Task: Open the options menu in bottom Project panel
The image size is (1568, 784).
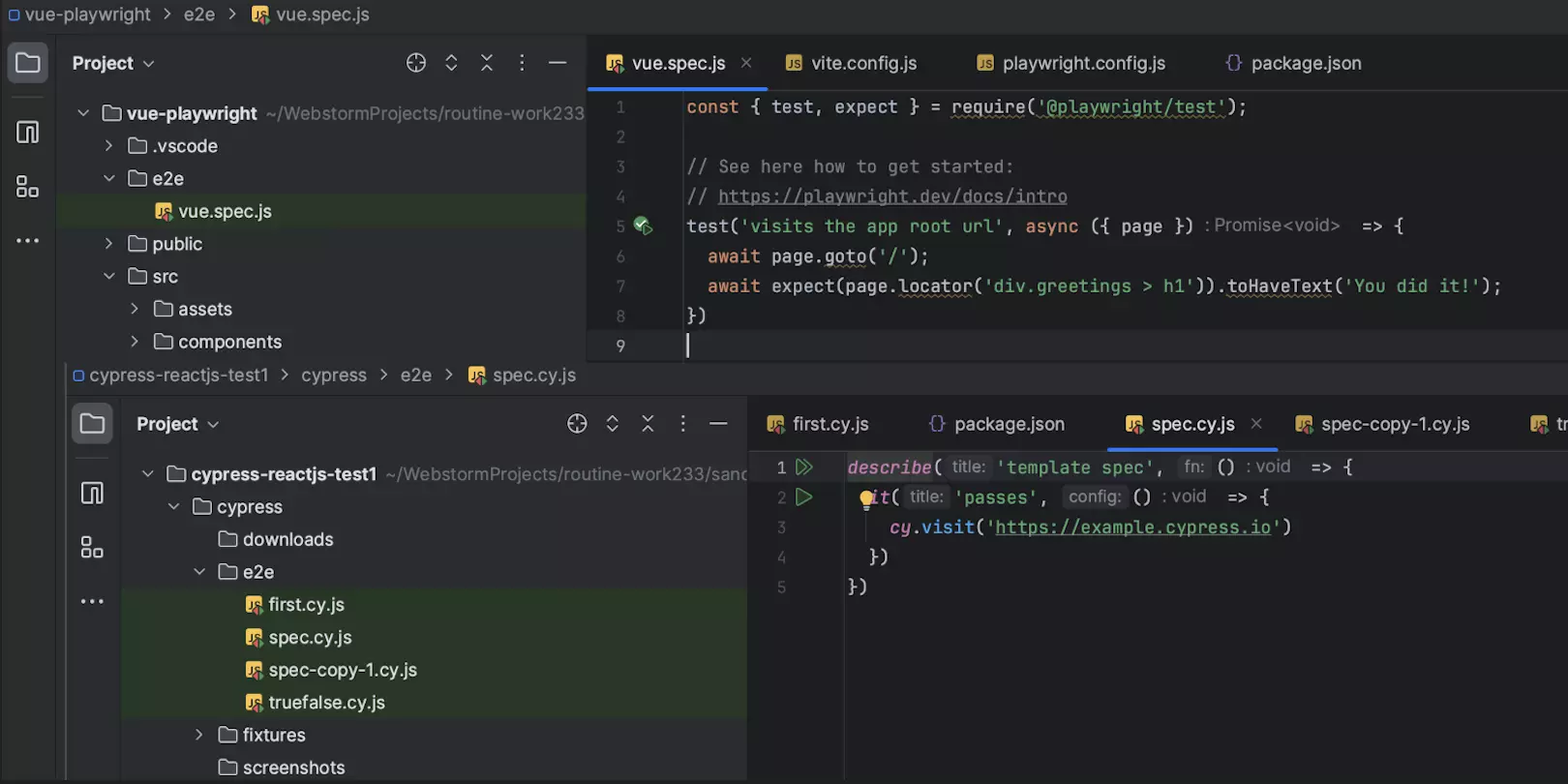Action: 683,424
